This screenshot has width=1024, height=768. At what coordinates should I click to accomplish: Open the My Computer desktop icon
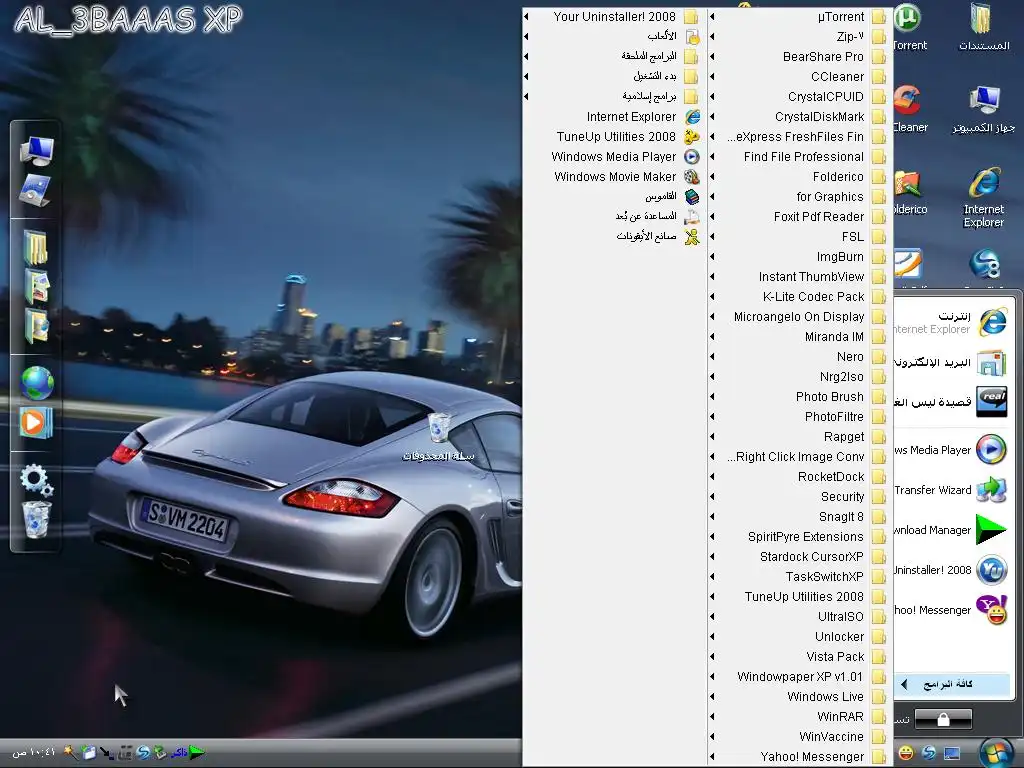point(984,110)
